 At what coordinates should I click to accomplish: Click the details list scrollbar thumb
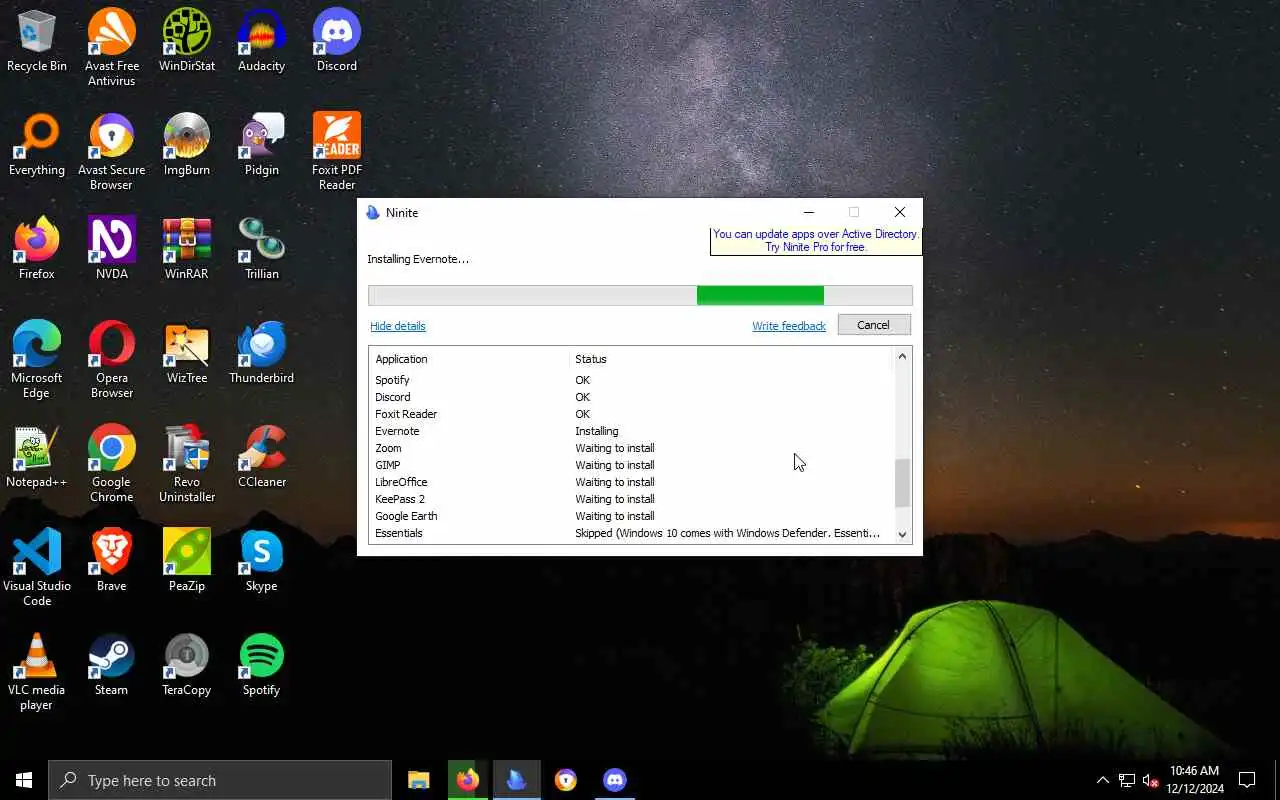tap(902, 483)
